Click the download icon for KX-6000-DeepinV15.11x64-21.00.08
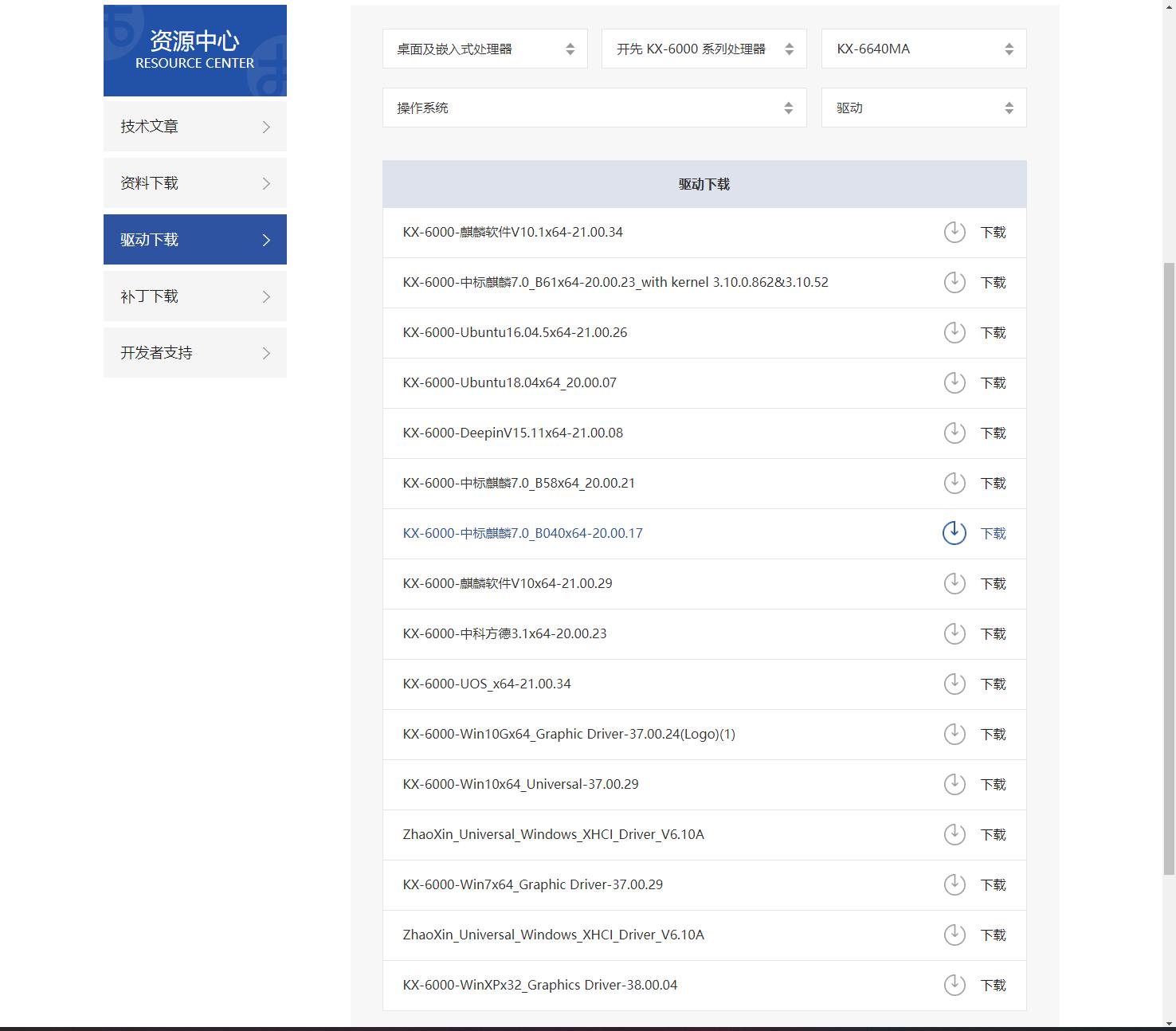1176x1031 pixels. [954, 433]
